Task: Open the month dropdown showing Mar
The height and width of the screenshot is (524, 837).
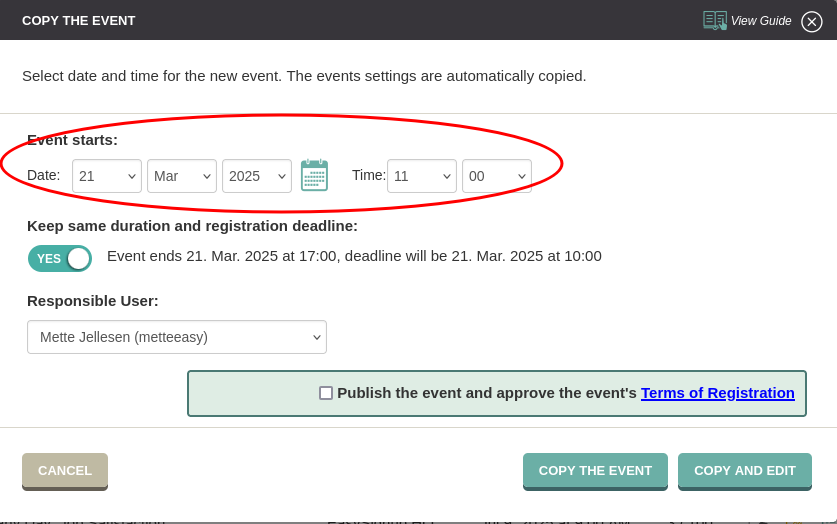Action: click(182, 176)
